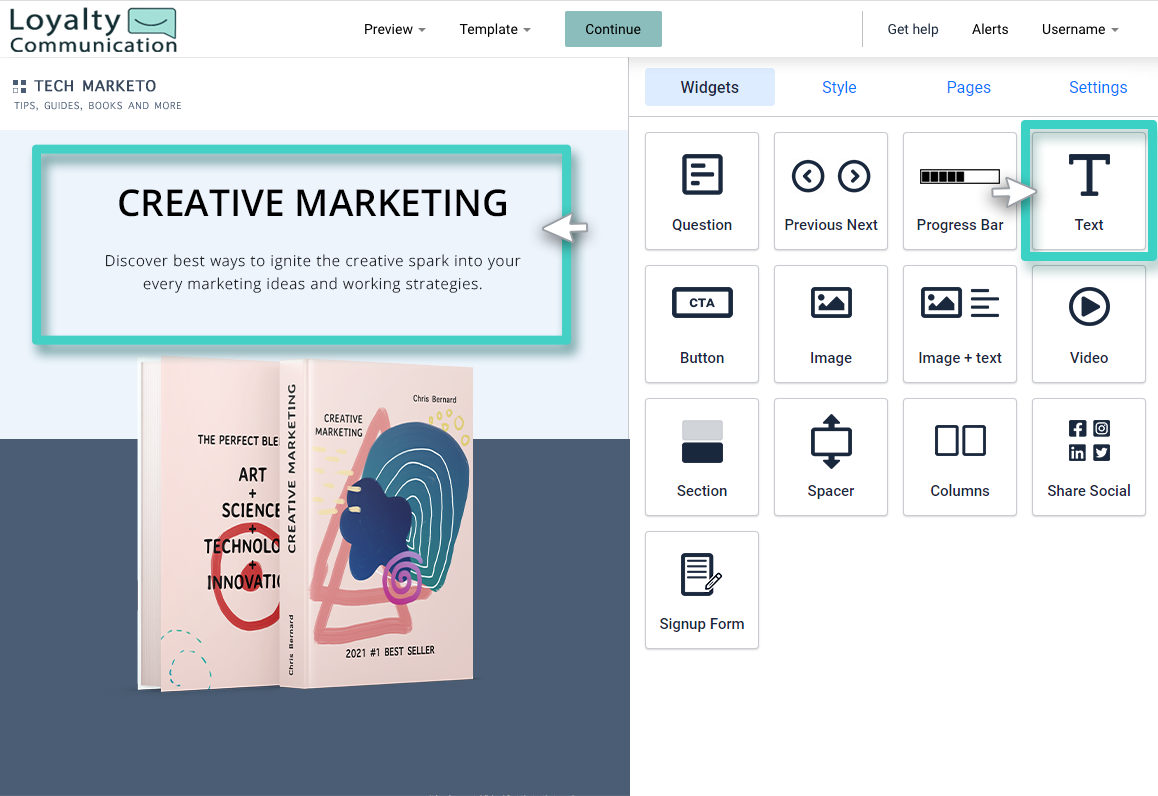Expand the Template menu
The height and width of the screenshot is (796, 1158).
[x=494, y=29]
